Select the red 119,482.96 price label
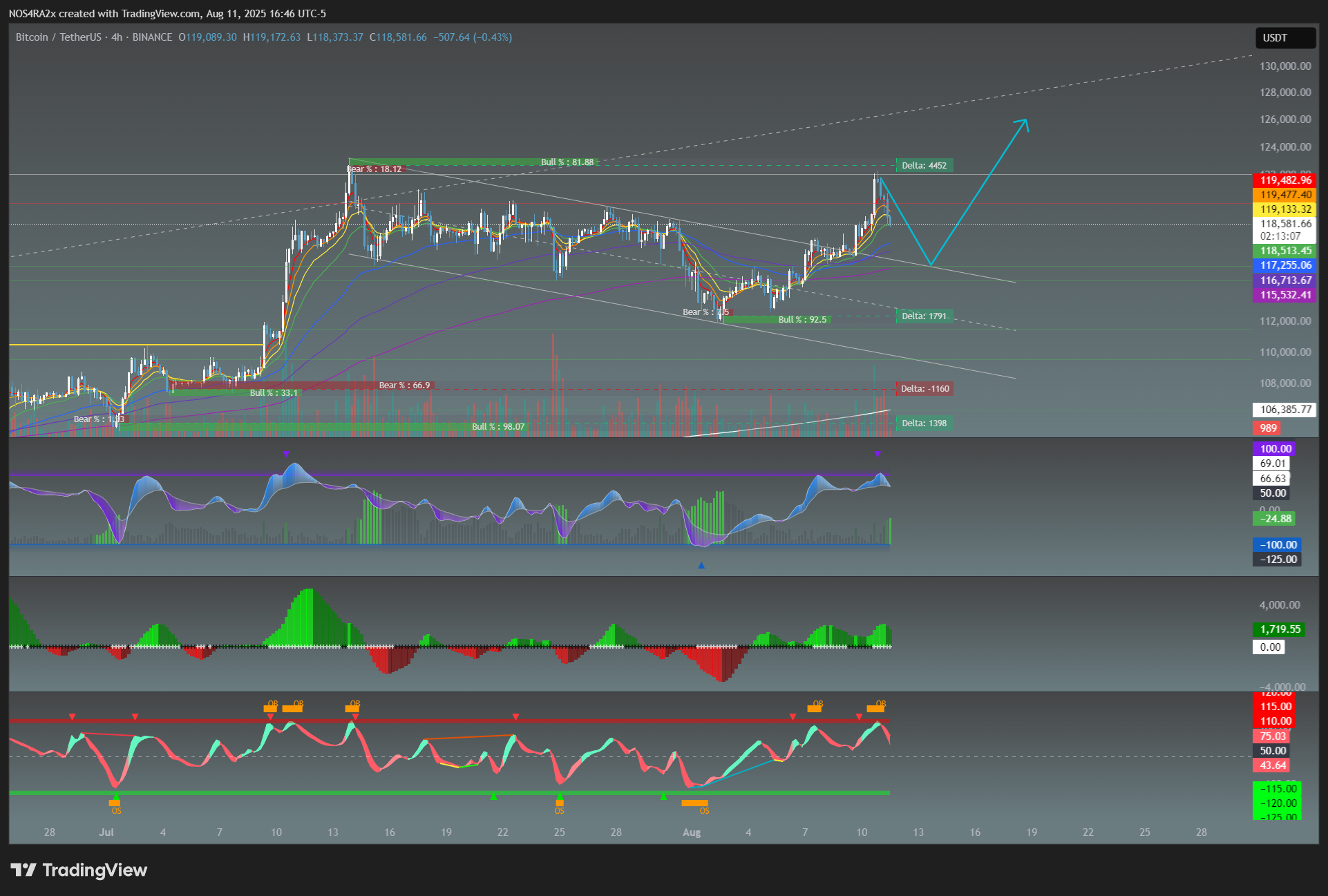This screenshot has width=1328, height=896. click(x=1284, y=180)
